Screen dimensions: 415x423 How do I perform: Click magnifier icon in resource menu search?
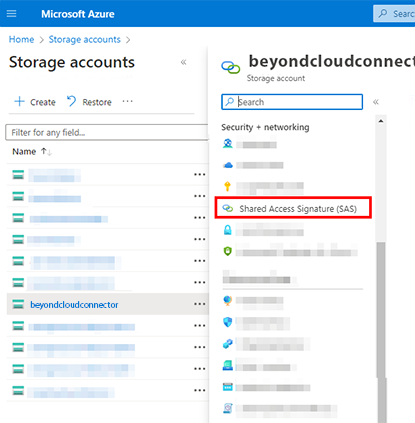coord(229,102)
